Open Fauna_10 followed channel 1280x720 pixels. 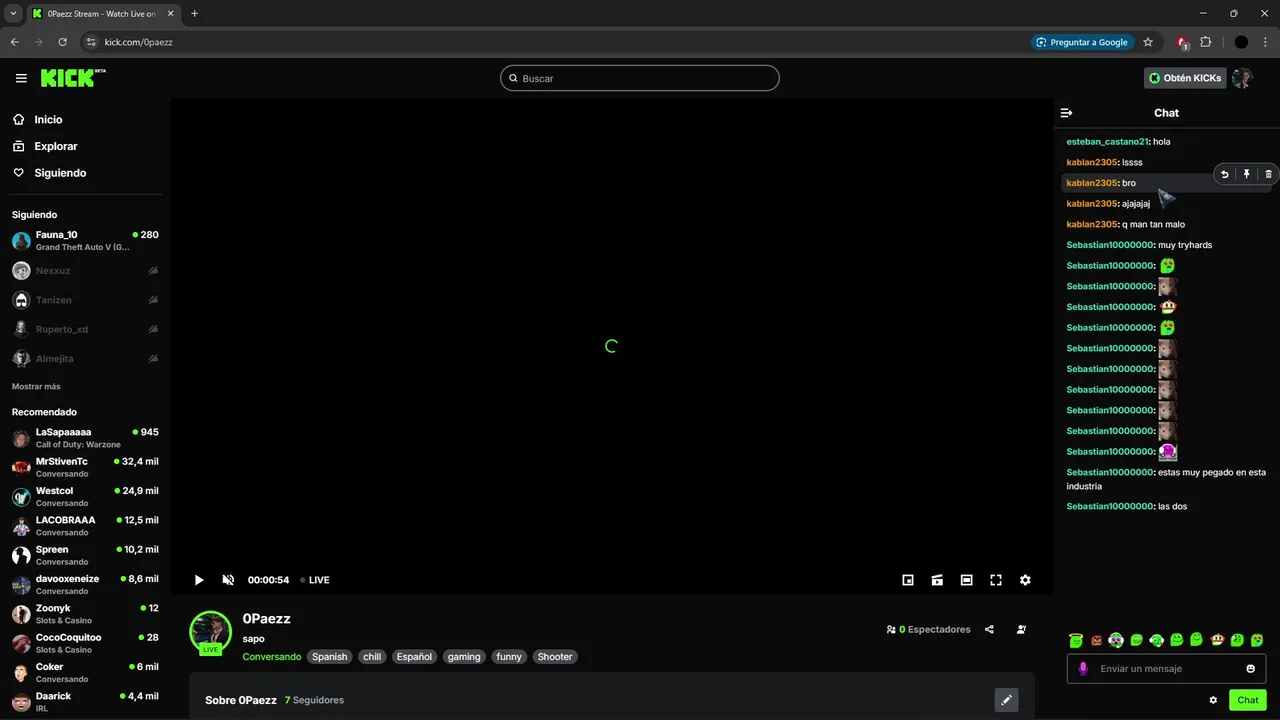85,241
